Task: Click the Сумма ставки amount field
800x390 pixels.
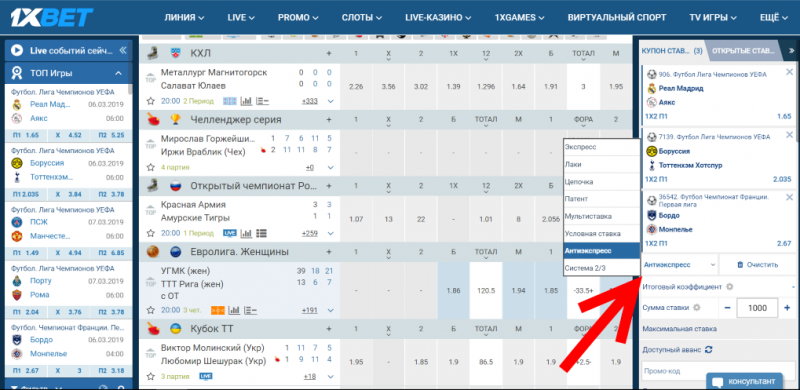Action: (757, 308)
